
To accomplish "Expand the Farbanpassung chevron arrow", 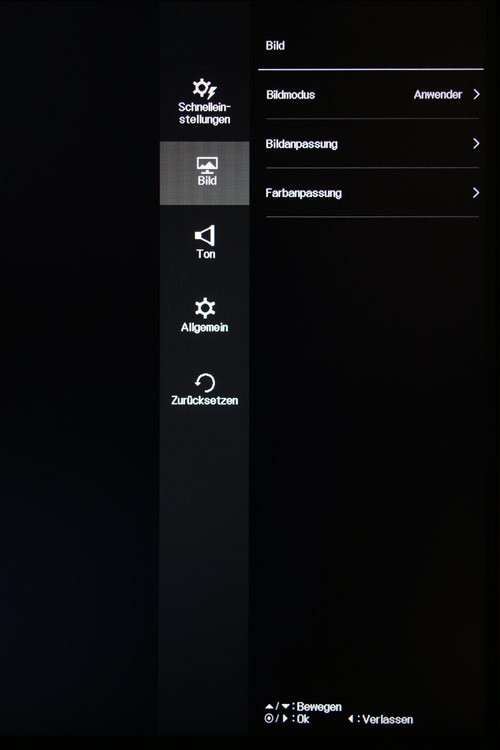I will pos(476,193).
